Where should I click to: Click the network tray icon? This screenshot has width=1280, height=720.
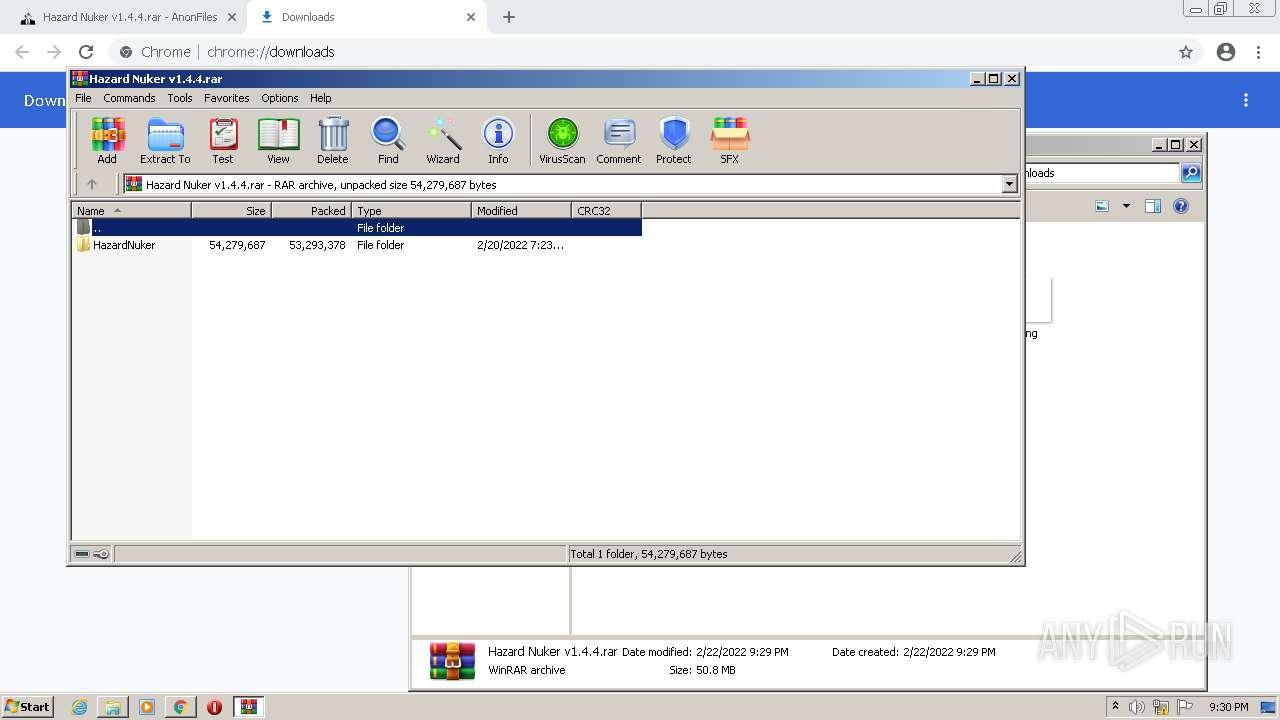[x=1161, y=707]
